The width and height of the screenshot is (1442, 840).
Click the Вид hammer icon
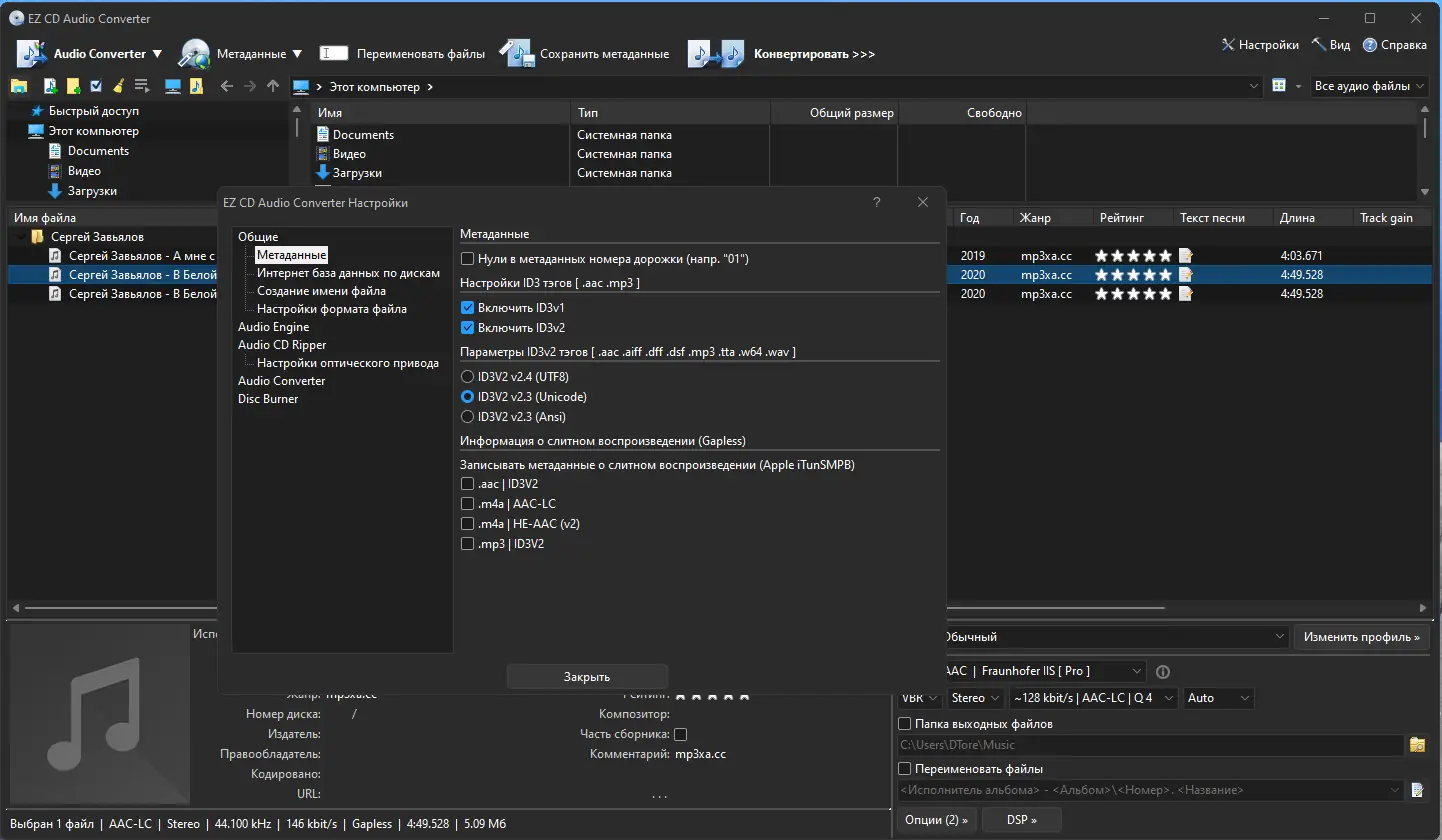(x=1318, y=45)
